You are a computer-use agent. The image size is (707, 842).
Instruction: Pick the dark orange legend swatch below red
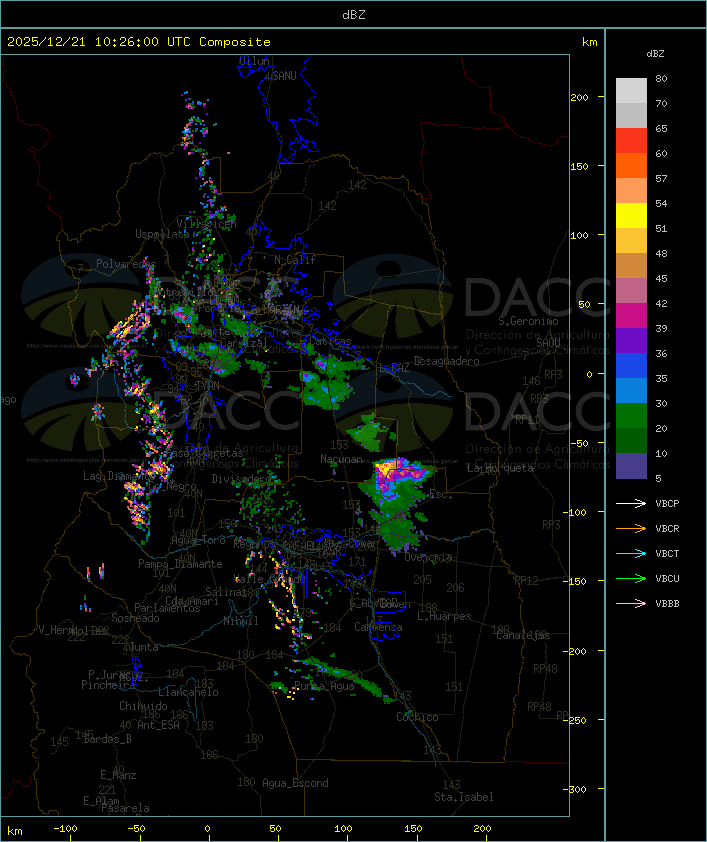point(631,165)
